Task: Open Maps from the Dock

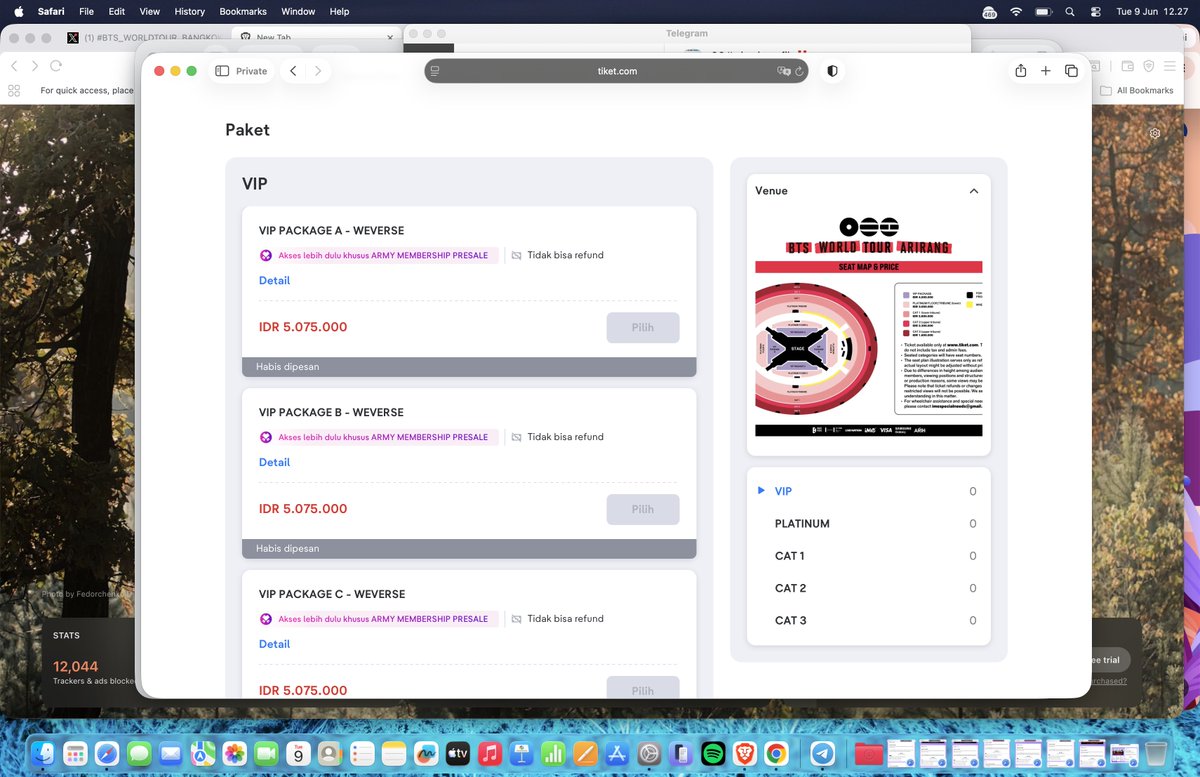Action: (x=203, y=753)
